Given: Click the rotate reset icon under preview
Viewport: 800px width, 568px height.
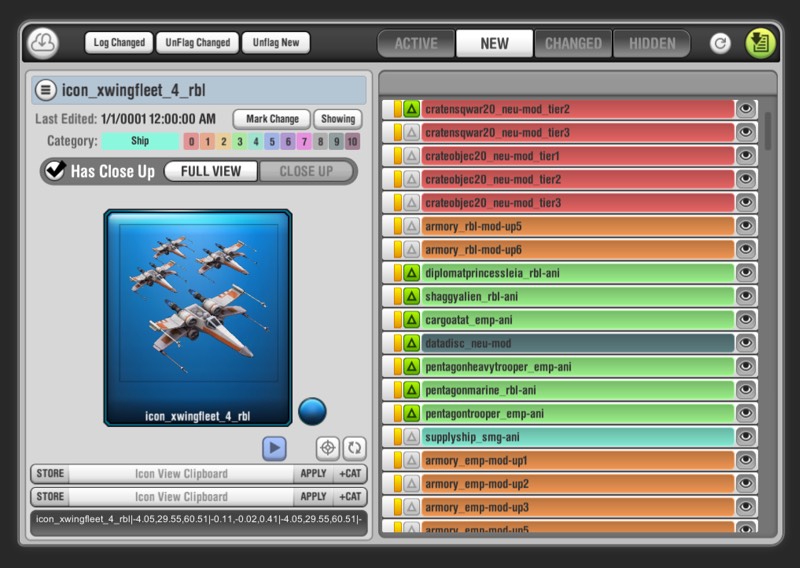Looking at the screenshot, I should [354, 448].
